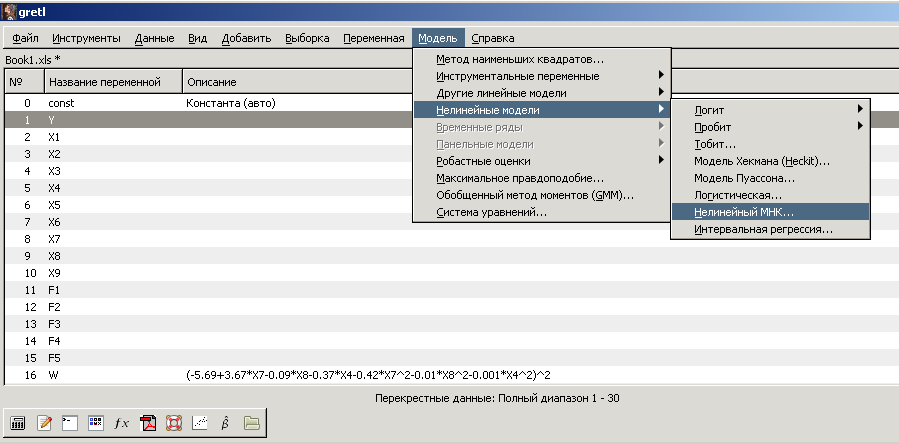Select variable X8 row
This screenshot has height=444, width=899.
[x=451, y=256]
